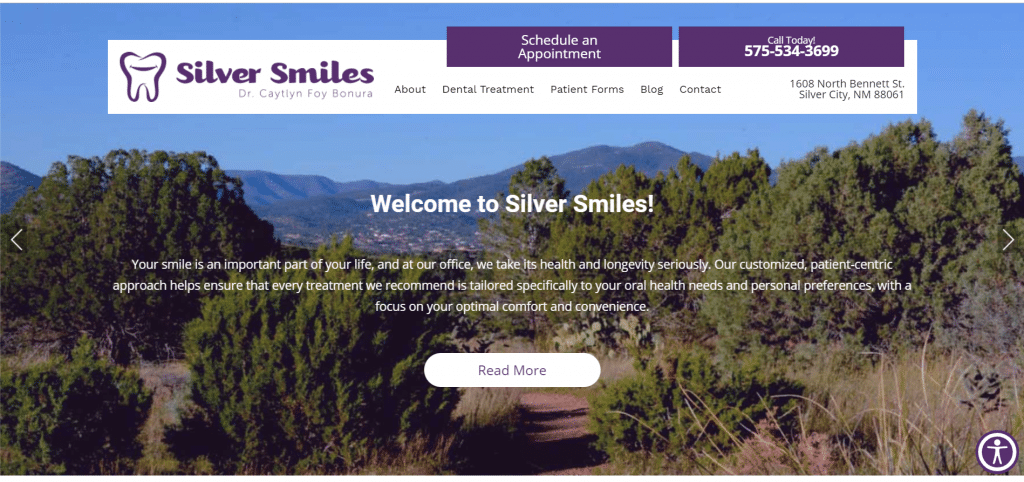The width and height of the screenshot is (1024, 482).
Task: Click Dr. Caytlyn Foy Bonura subtitle
Action: [306, 93]
